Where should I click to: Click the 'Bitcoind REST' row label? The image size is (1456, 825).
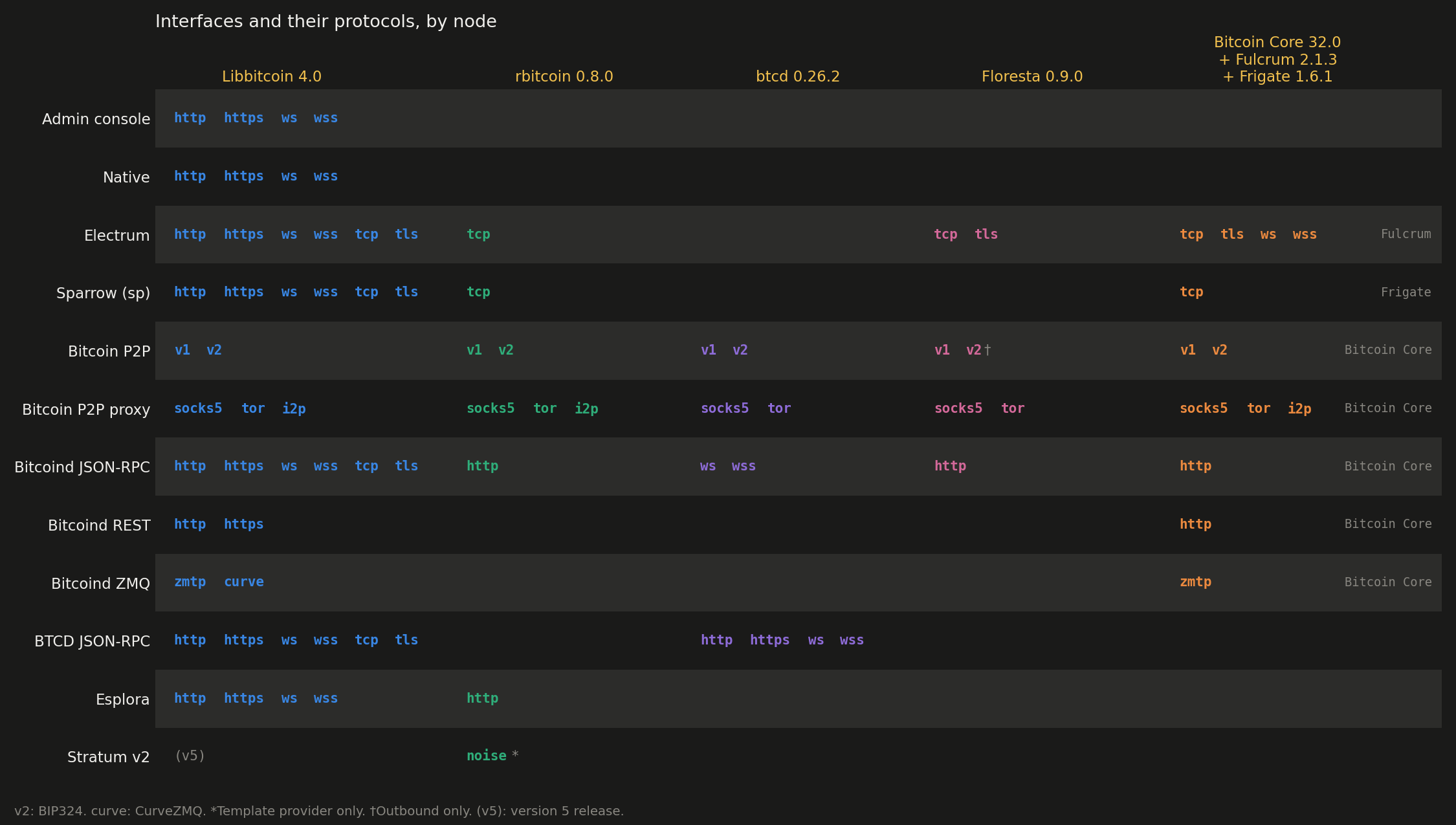tap(99, 525)
